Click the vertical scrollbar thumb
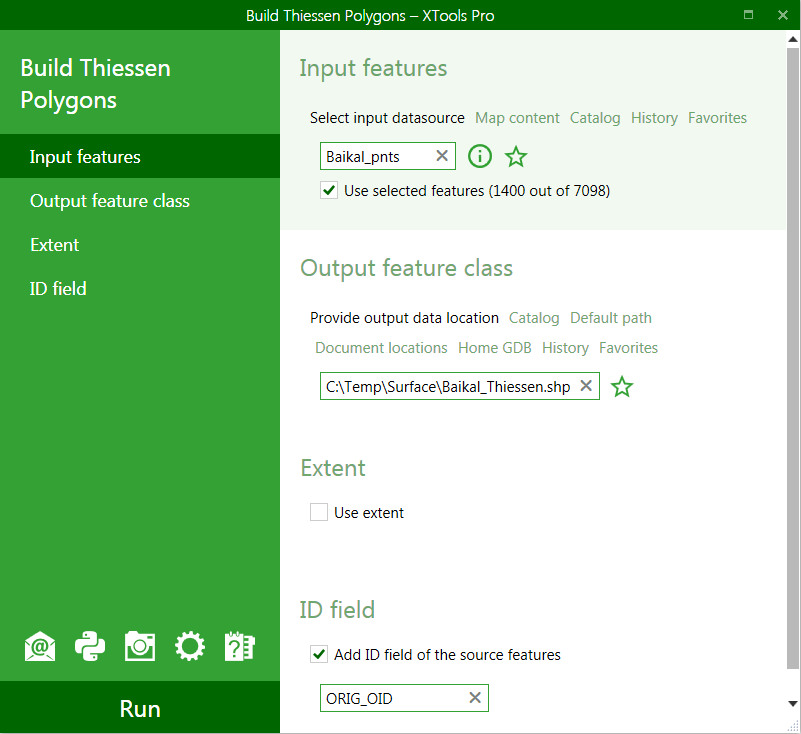Image resolution: width=801 pixels, height=734 pixels. point(792,358)
